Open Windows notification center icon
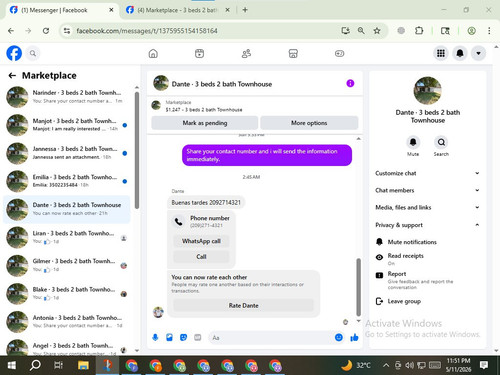Screen dimensions: 500x375 [484, 365]
